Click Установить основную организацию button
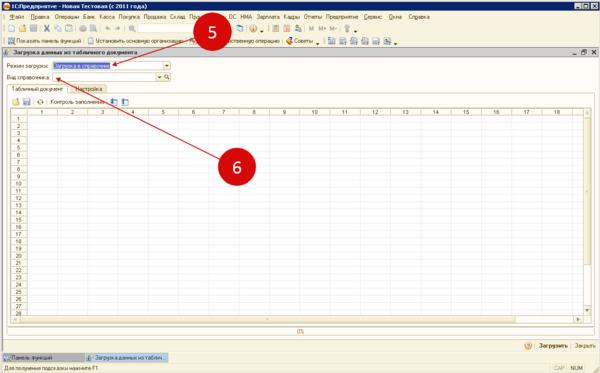The width and height of the screenshot is (600, 373). (135, 41)
